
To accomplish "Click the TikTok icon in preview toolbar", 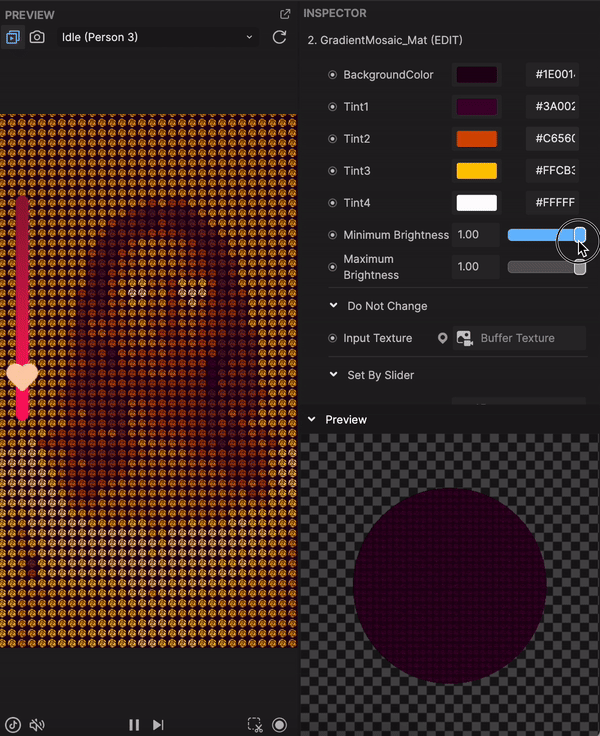I will pyautogui.click(x=13, y=725).
